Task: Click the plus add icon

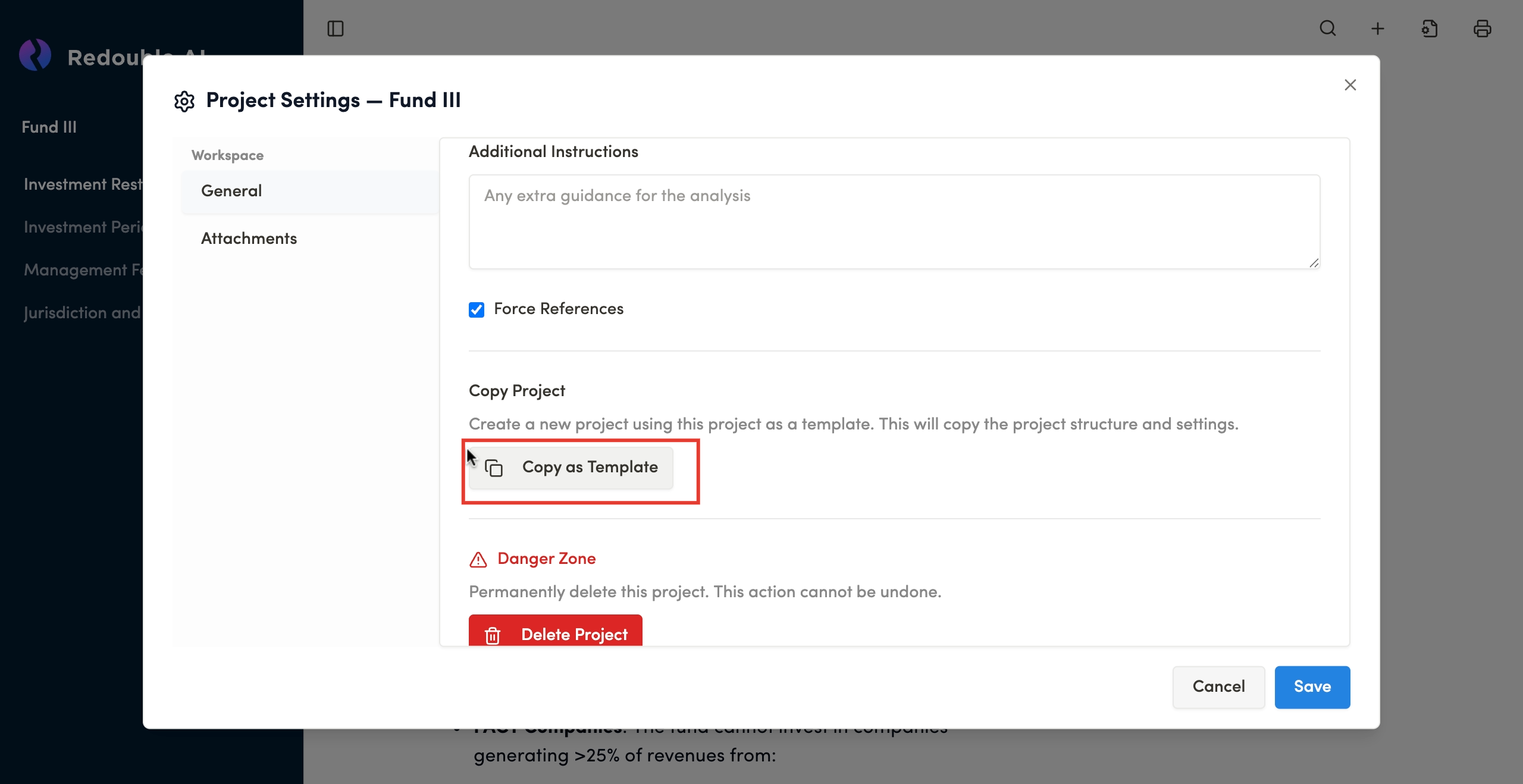Action: (x=1378, y=29)
